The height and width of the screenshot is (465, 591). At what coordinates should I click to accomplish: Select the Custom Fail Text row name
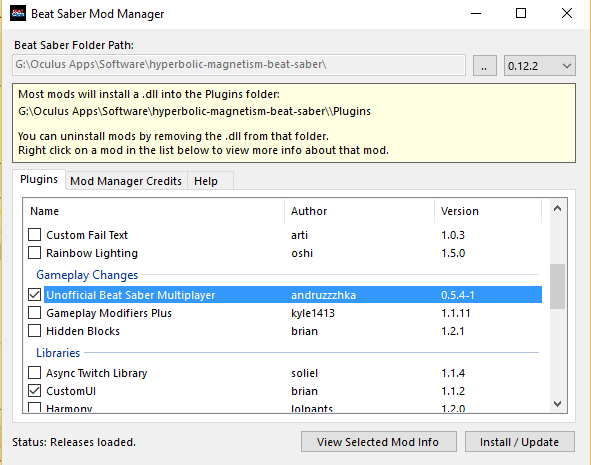87,235
